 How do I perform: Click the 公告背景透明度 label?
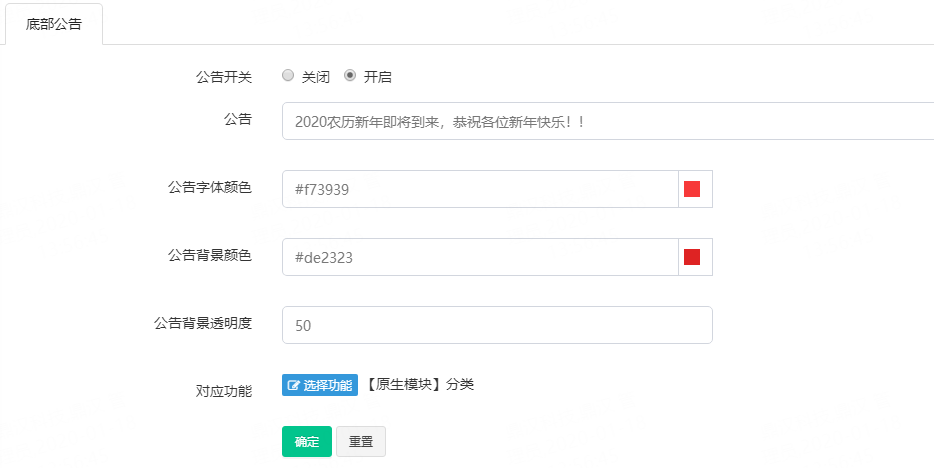click(203, 323)
